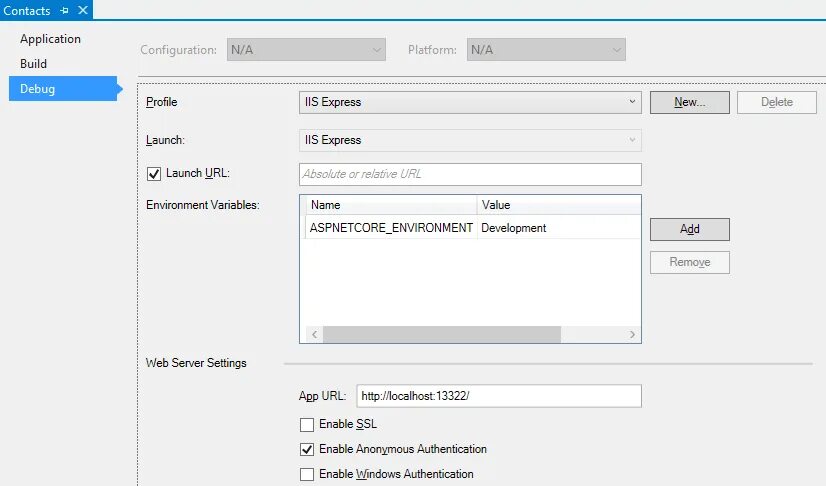Open the Configuration dropdown

(x=306, y=49)
